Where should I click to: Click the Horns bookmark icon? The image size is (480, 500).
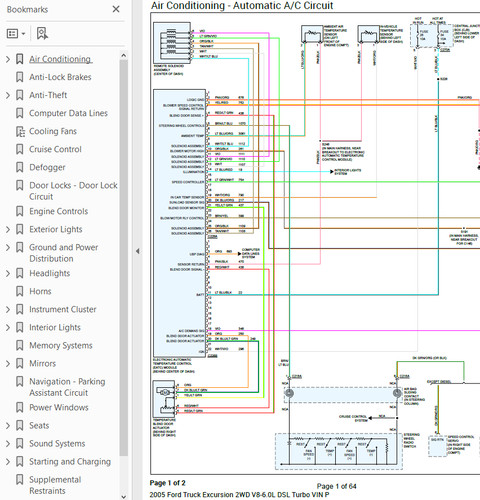pyautogui.click(x=20, y=291)
